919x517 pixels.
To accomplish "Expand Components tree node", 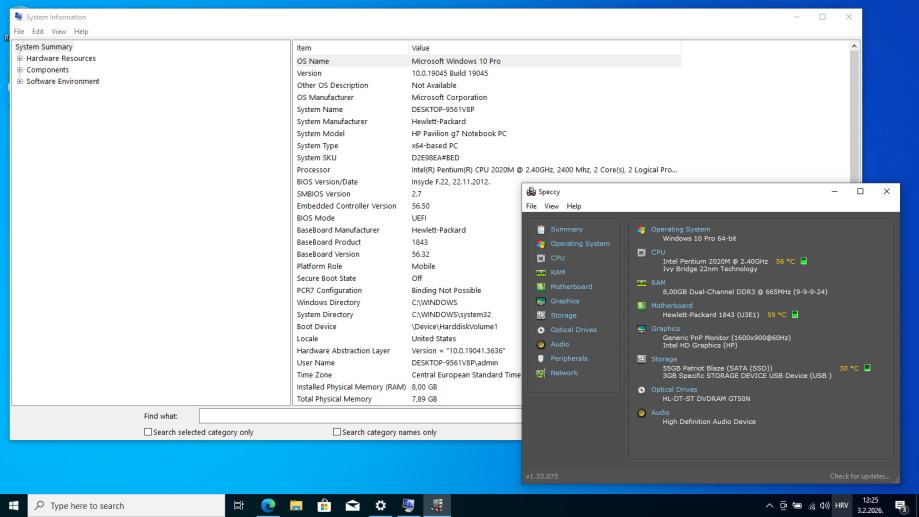I will click(x=20, y=70).
